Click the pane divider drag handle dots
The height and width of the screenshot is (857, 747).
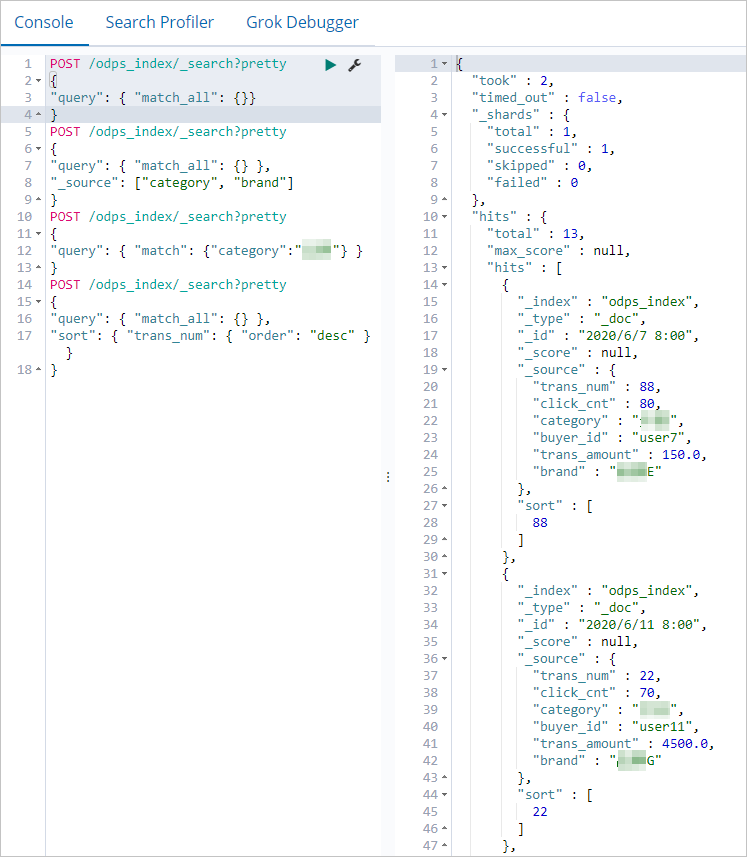pos(388,477)
